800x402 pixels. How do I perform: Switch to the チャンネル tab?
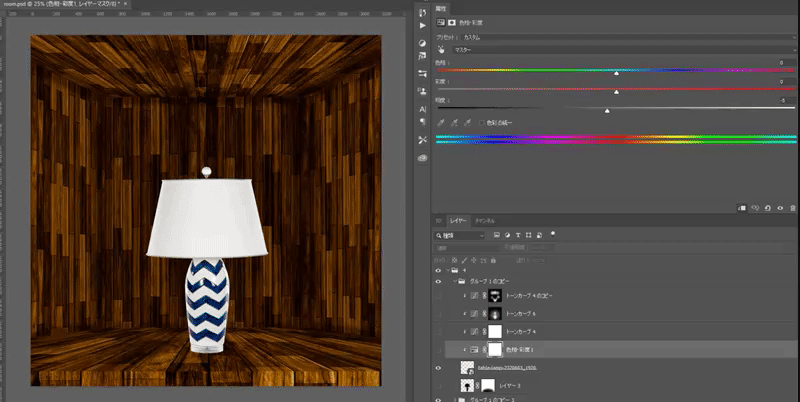485,220
